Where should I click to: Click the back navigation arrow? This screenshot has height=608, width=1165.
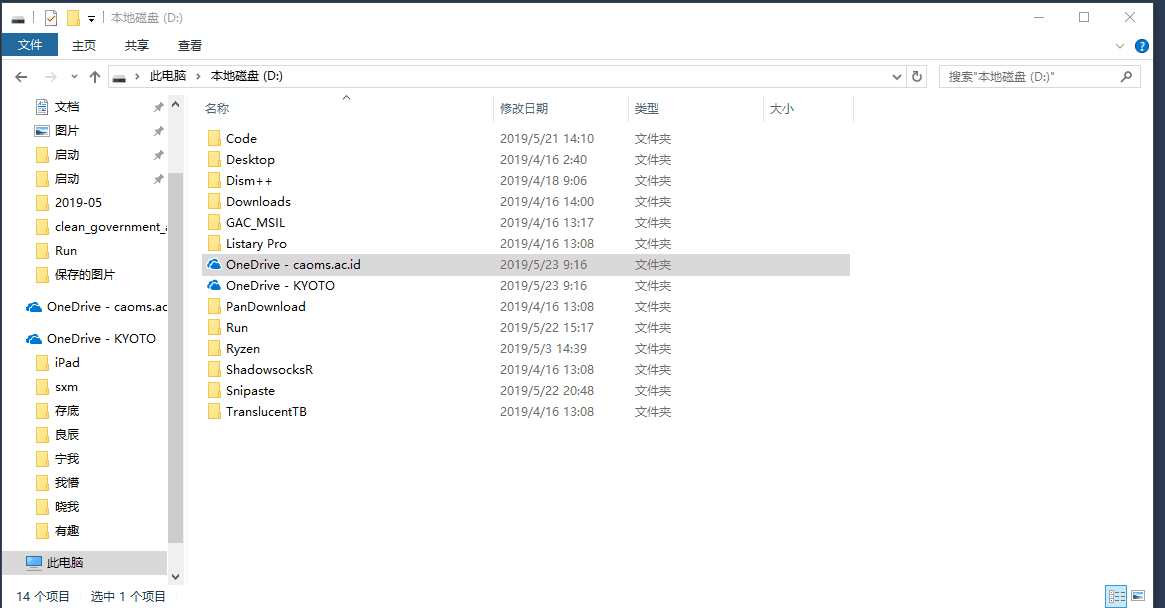click(x=21, y=76)
